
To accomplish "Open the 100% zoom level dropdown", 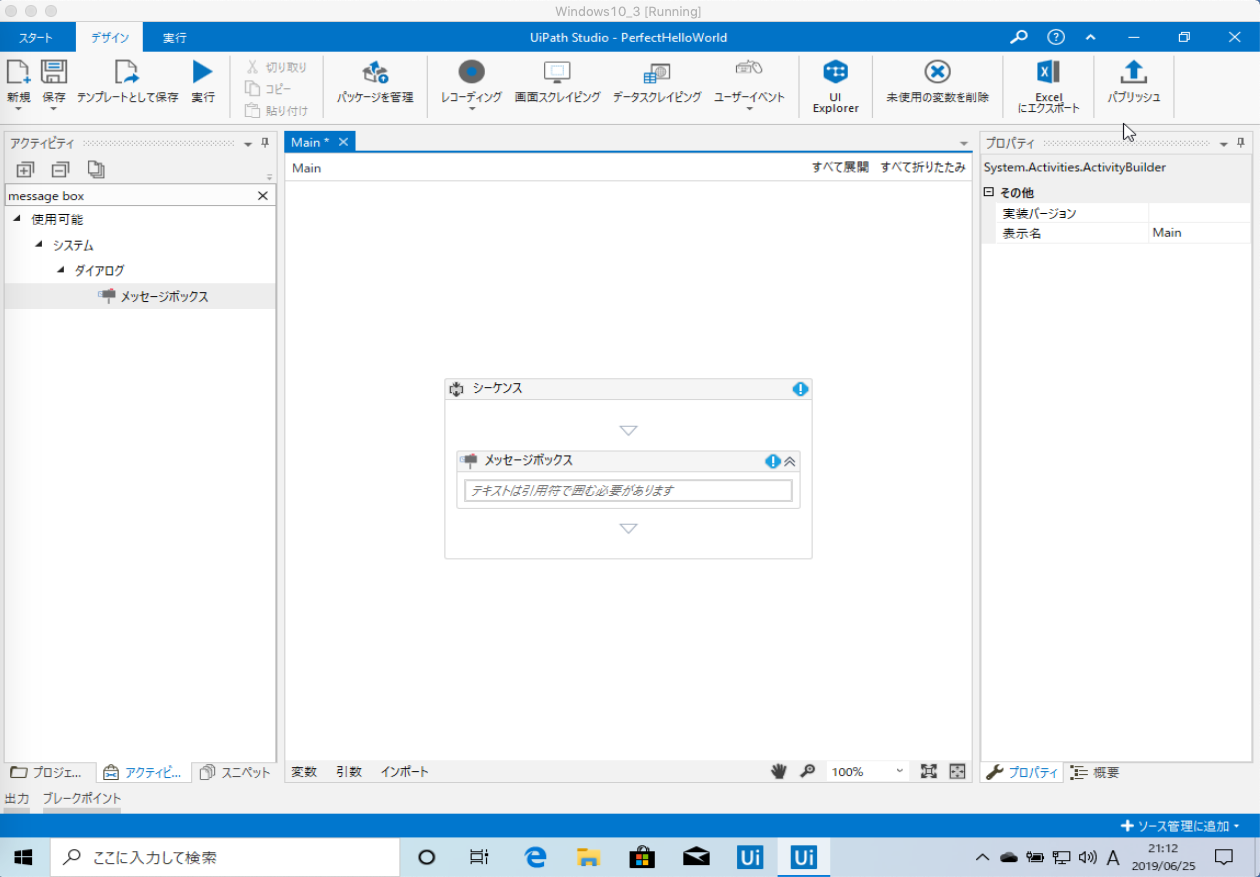I will click(x=899, y=771).
